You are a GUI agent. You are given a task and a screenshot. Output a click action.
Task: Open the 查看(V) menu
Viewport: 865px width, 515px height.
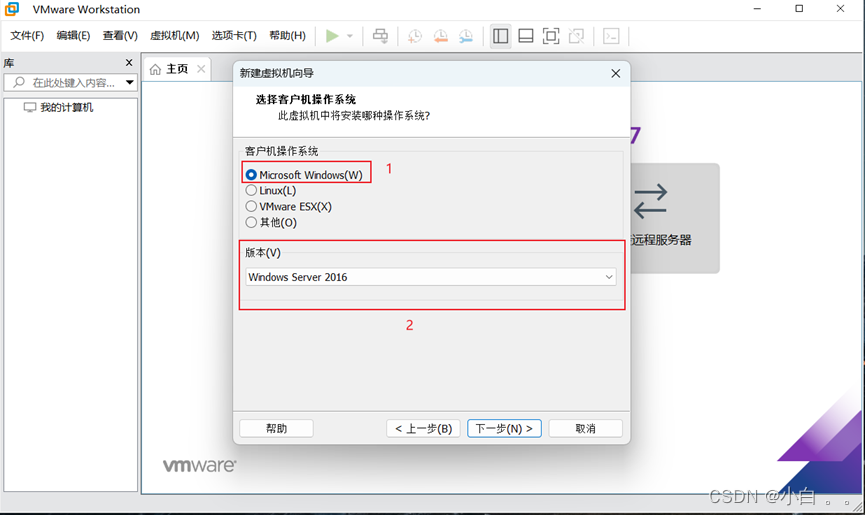pyautogui.click(x=120, y=35)
